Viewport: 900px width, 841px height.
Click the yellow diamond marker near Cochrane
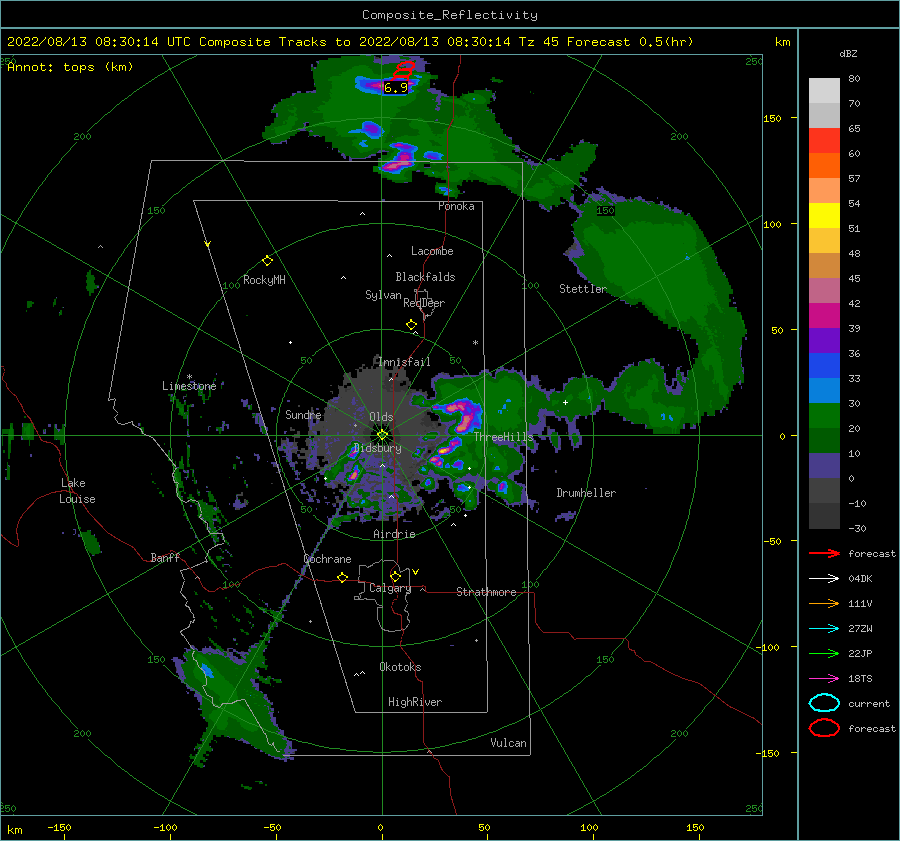(x=342, y=577)
